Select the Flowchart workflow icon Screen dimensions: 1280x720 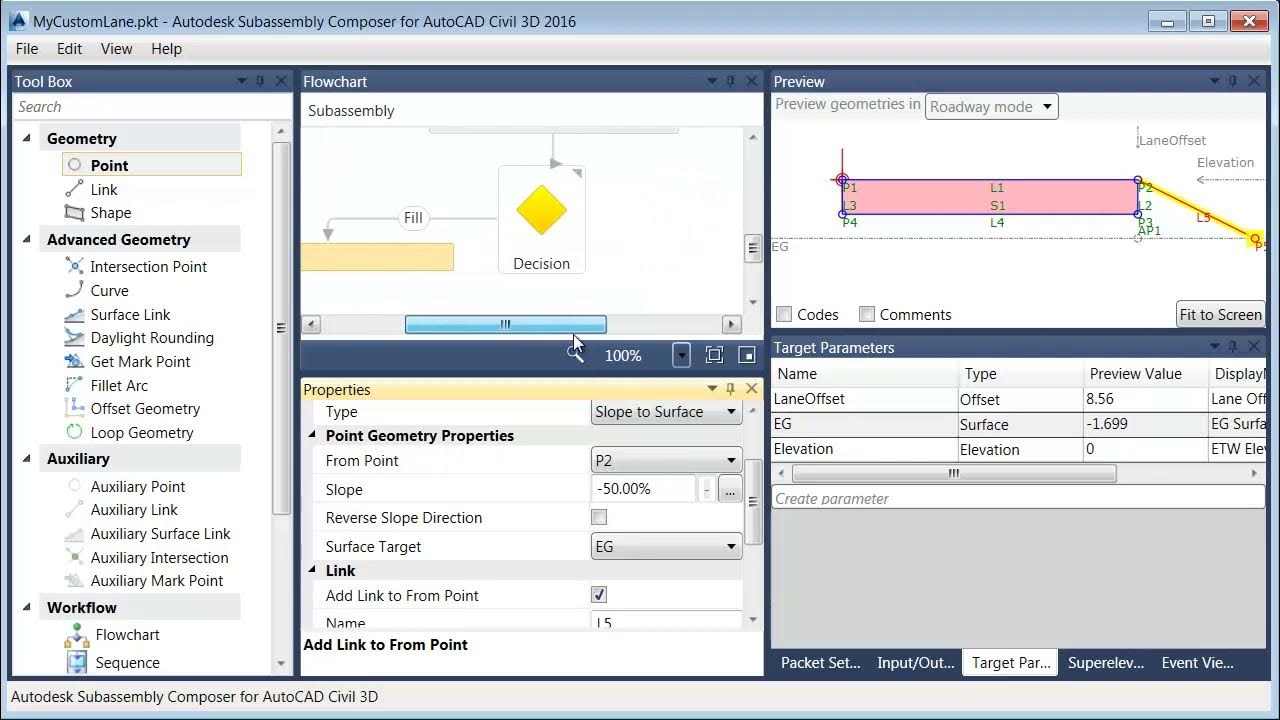[77, 634]
